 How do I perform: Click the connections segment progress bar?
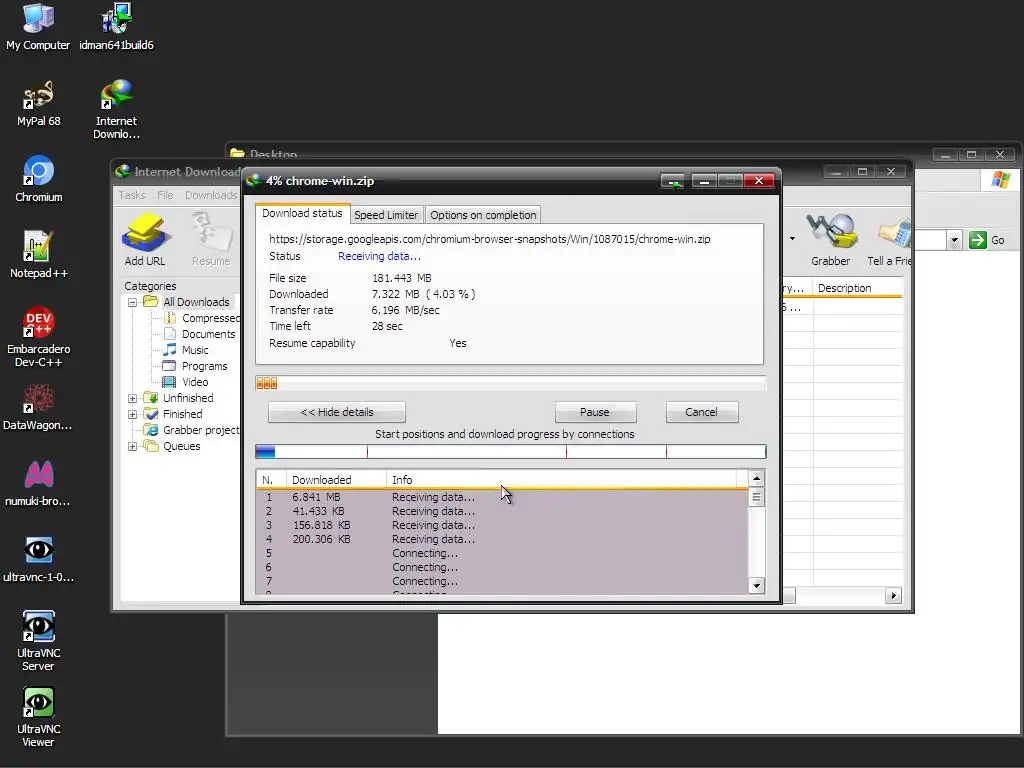(x=511, y=451)
